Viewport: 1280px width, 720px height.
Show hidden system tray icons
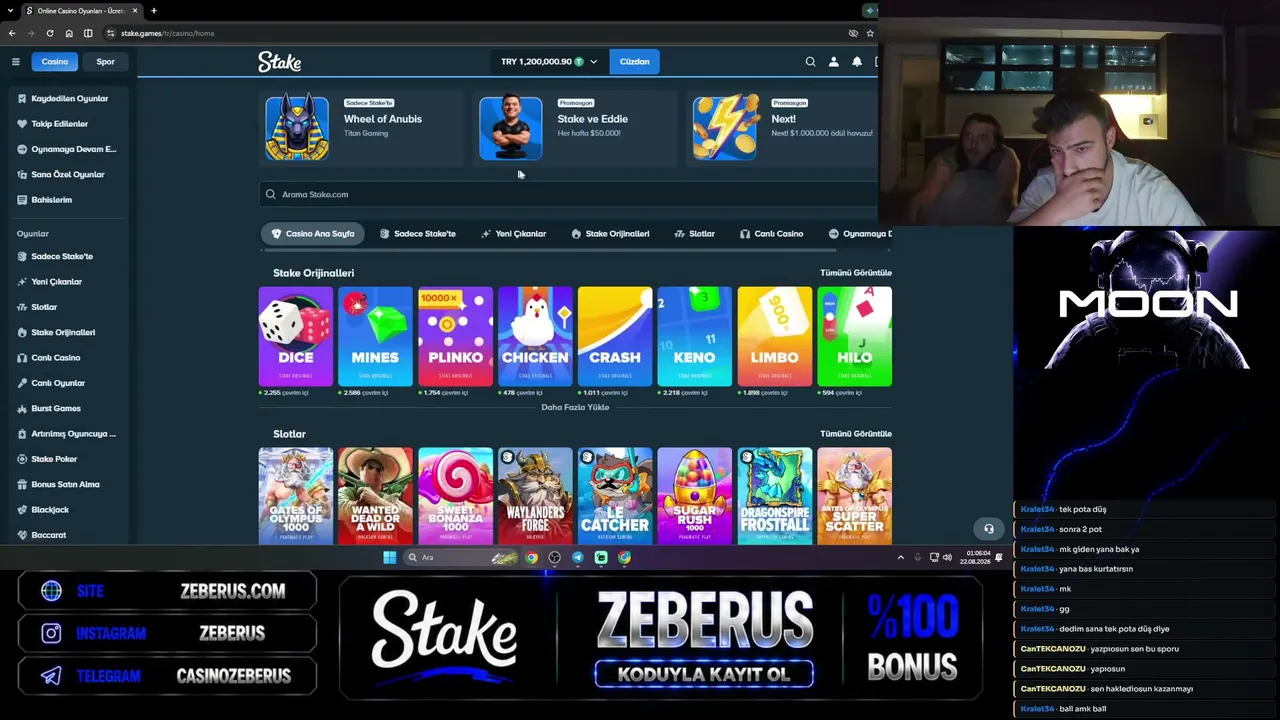(x=900, y=558)
